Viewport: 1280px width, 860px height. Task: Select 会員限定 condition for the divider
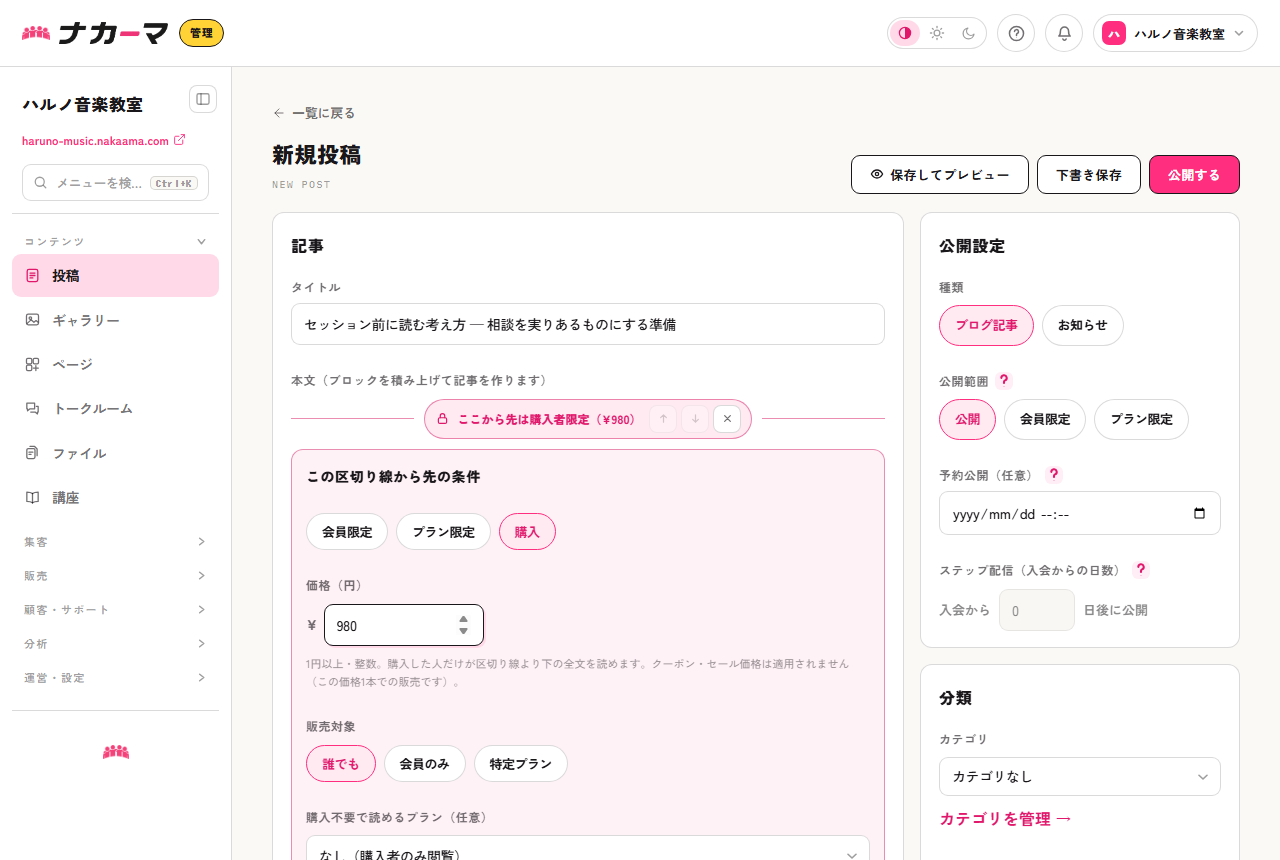coord(347,532)
